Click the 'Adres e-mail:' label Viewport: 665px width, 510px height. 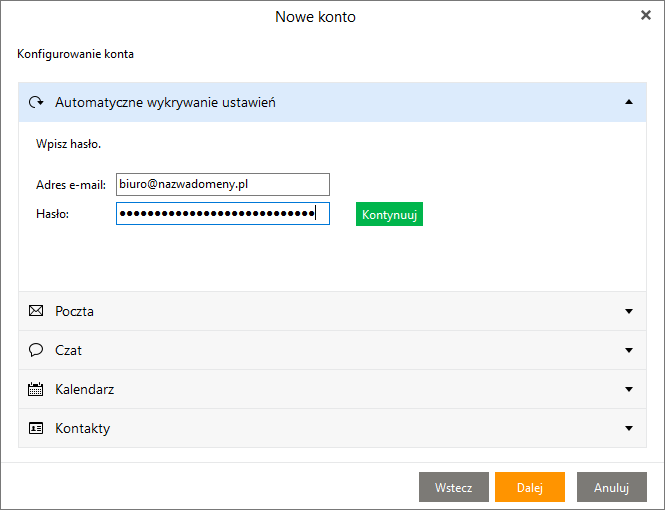[71, 185]
